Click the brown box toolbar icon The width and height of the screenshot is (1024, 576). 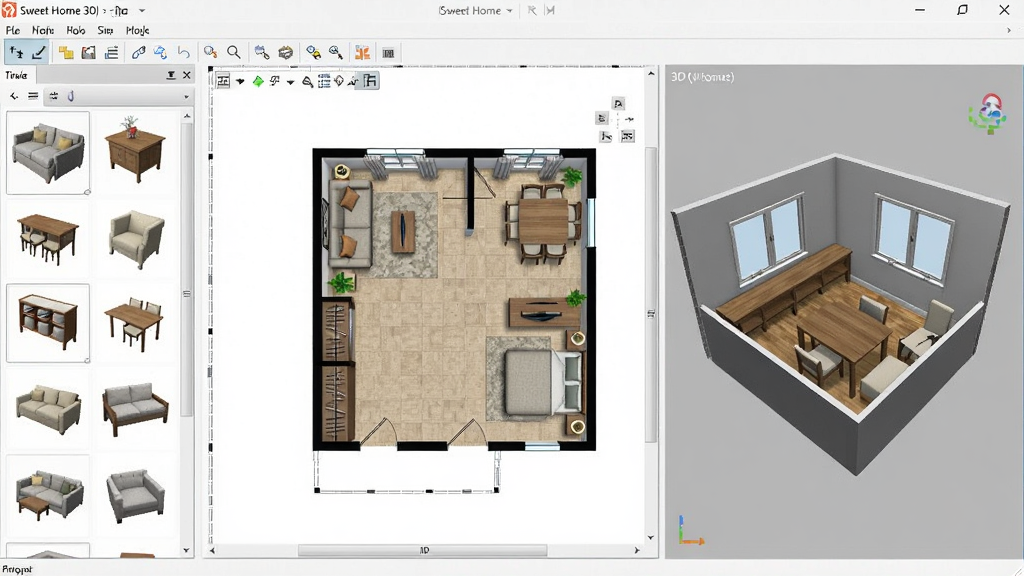[285, 53]
